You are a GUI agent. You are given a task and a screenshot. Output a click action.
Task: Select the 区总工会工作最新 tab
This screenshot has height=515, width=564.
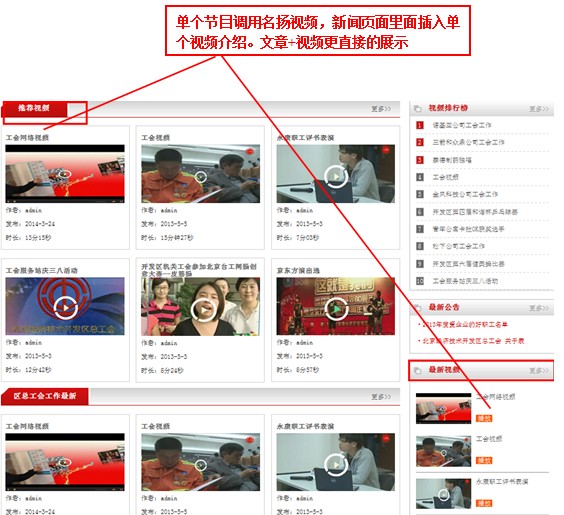point(45,396)
